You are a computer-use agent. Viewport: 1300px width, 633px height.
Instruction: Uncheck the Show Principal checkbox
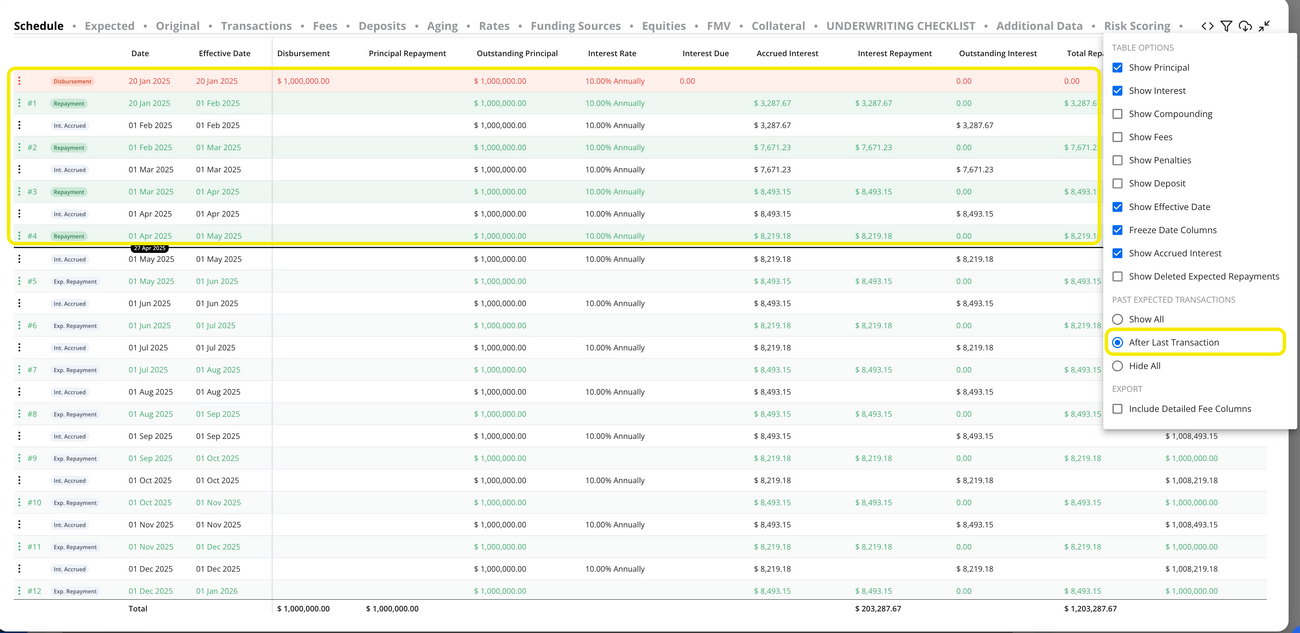(x=1118, y=68)
